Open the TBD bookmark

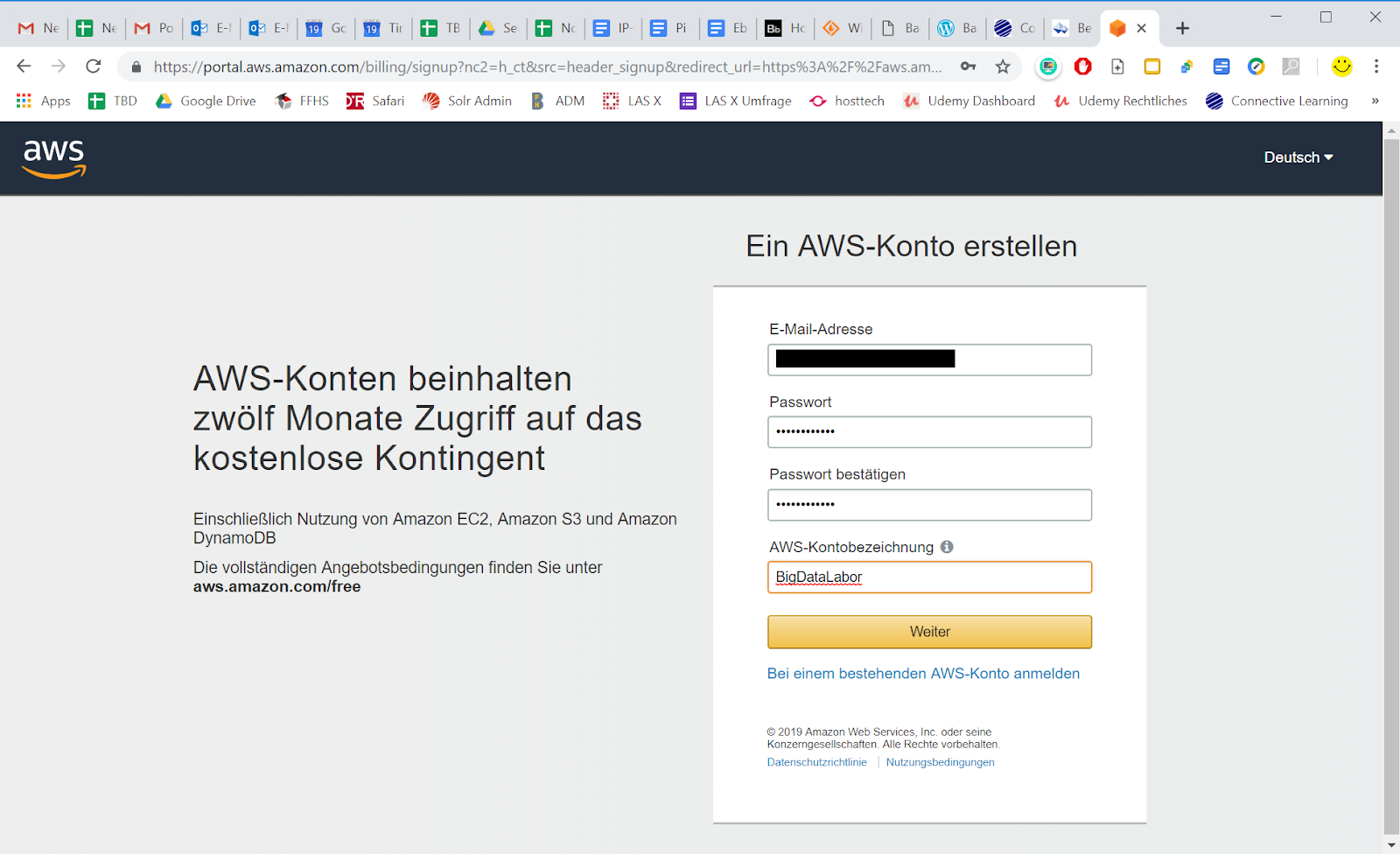(113, 101)
